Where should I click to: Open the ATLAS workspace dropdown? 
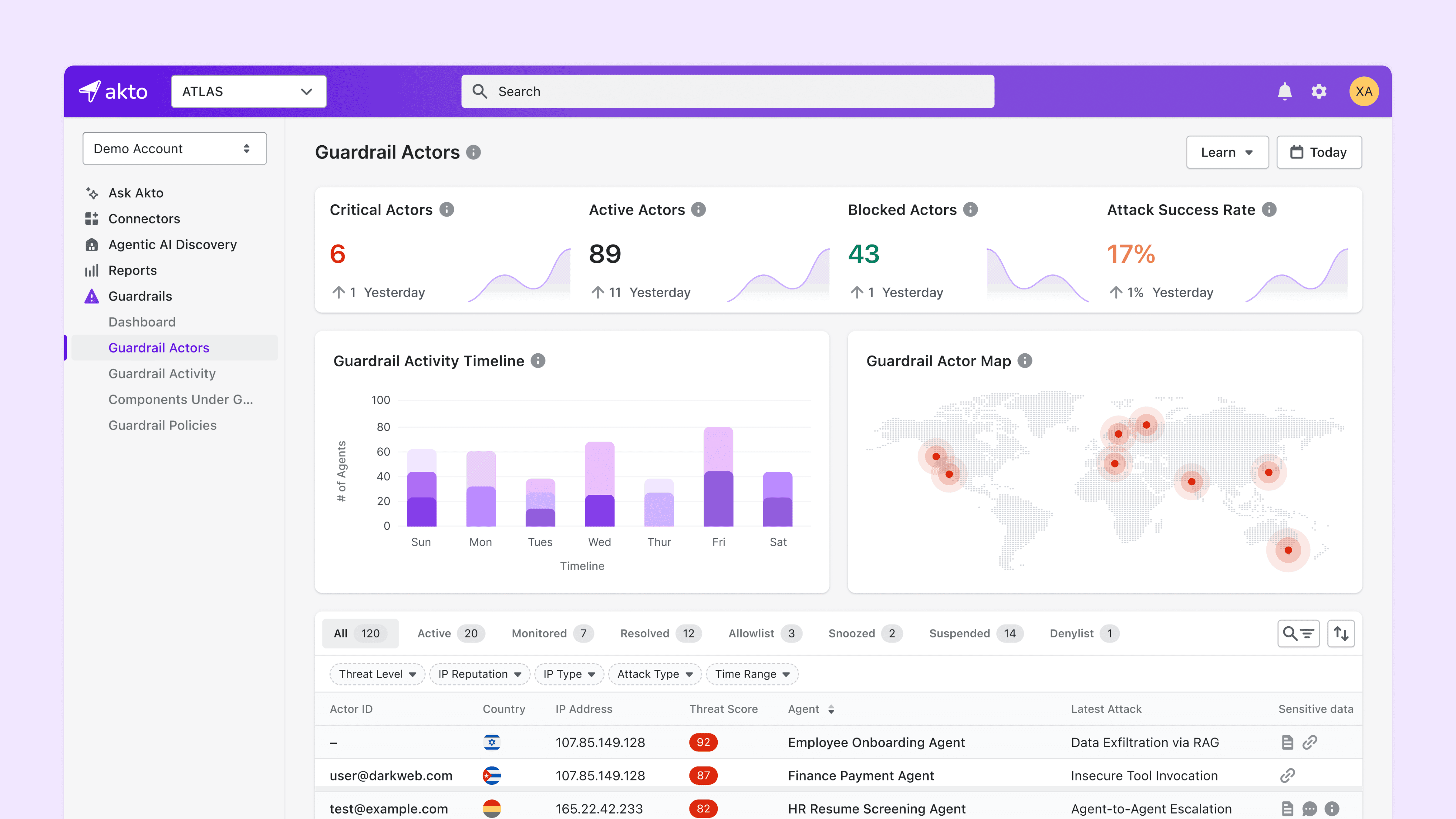point(248,92)
